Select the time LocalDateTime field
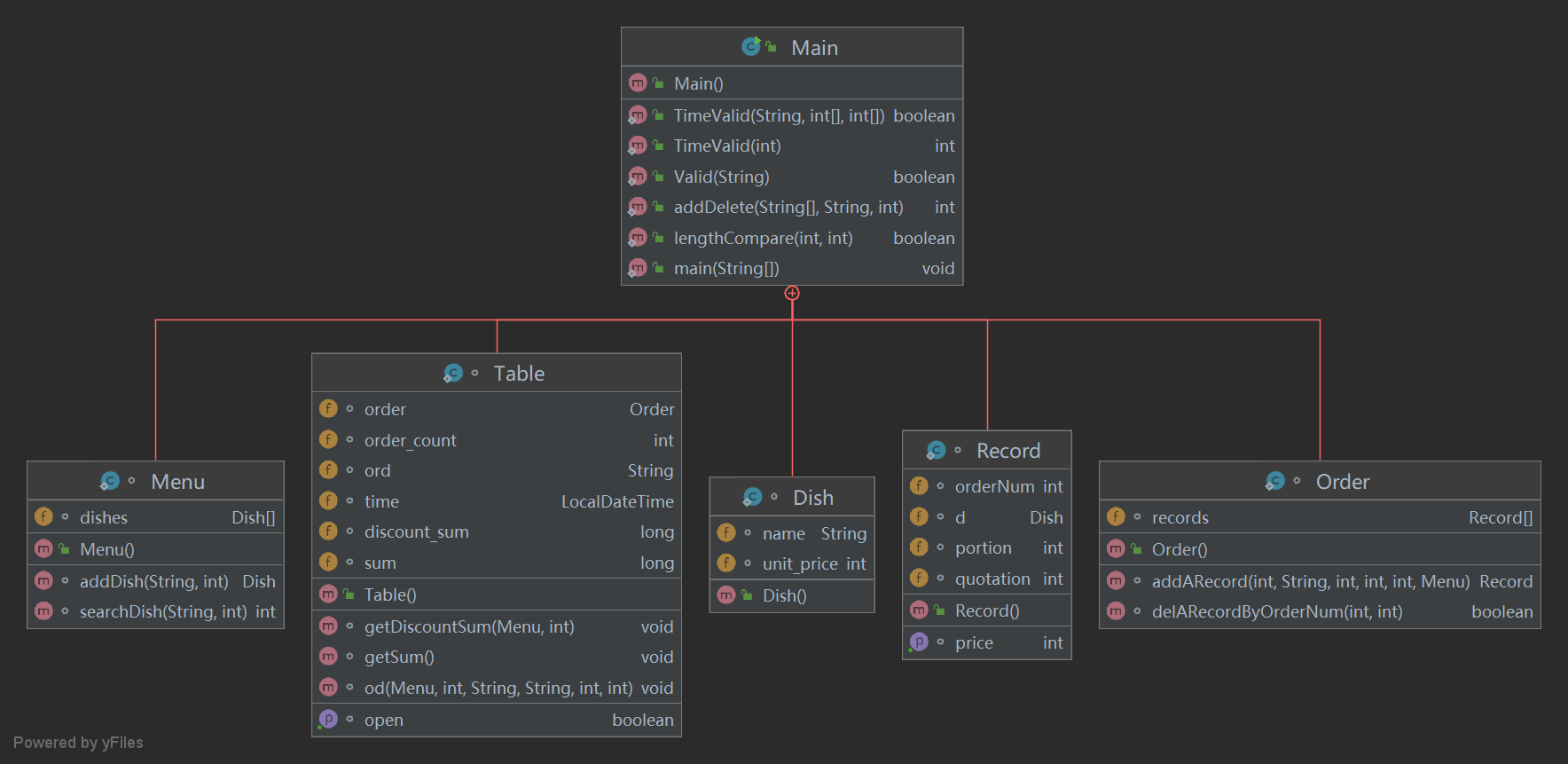The height and width of the screenshot is (764, 1568). (497, 501)
